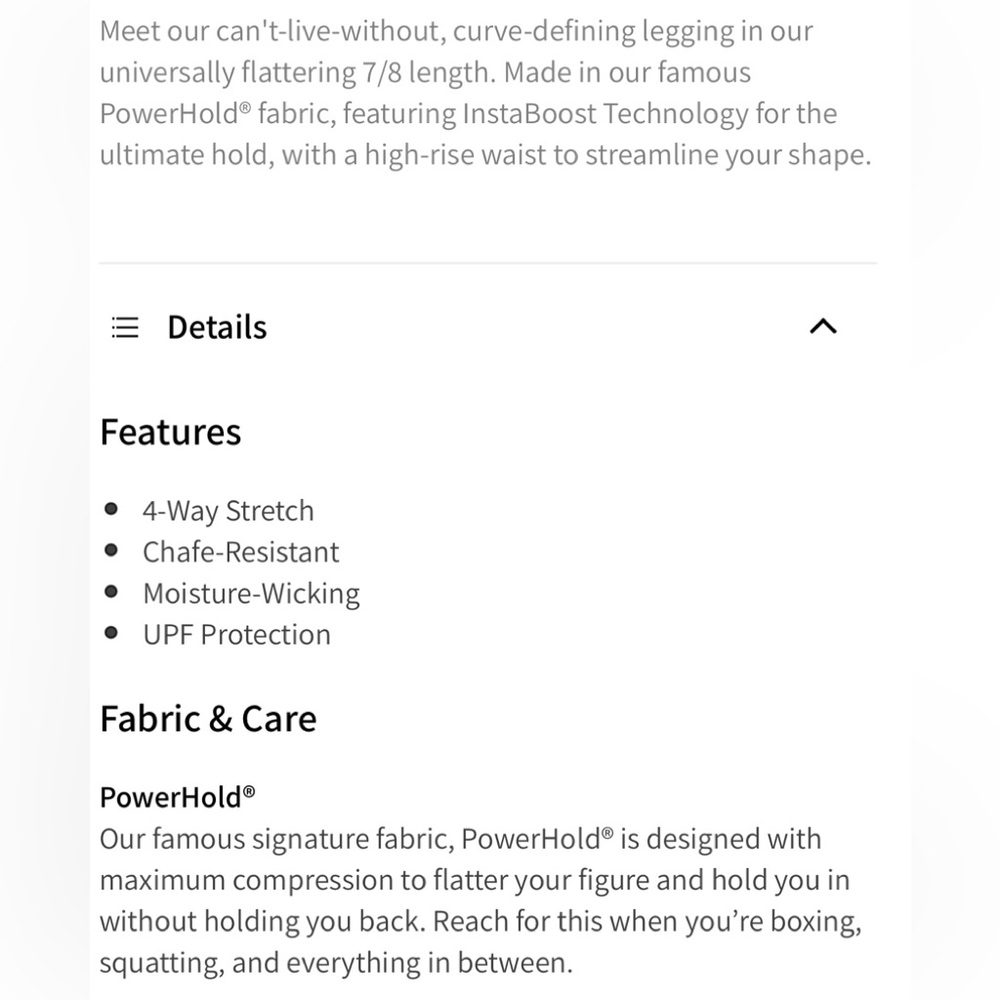The width and height of the screenshot is (1000, 1000).
Task: Click the registered trademark symbol after PowerHold
Action: [250, 789]
